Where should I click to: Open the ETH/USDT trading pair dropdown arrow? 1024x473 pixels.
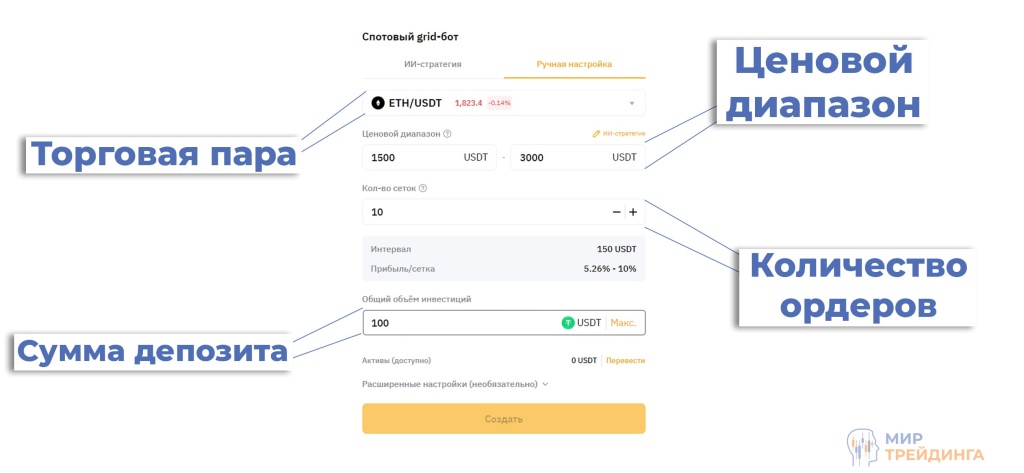coord(632,103)
